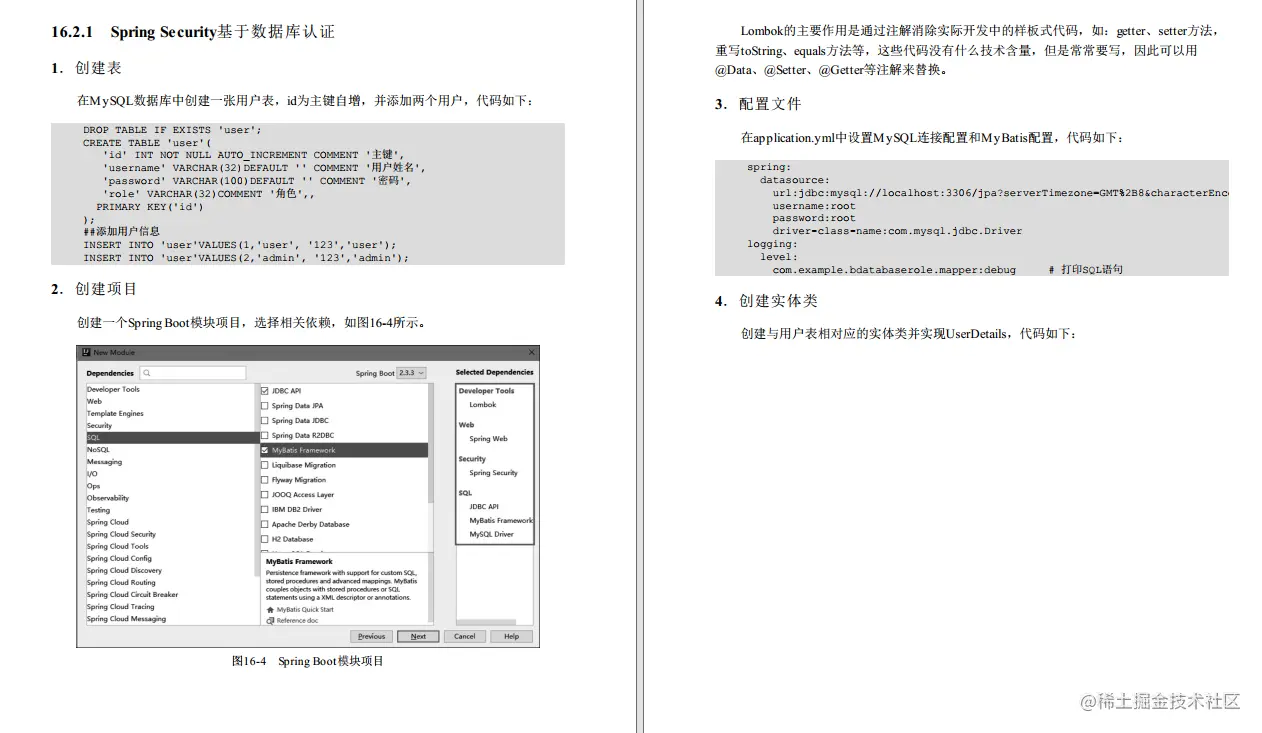Open the MyBatis Quick Start link
Screen dimensions: 1262x733
click(305, 608)
